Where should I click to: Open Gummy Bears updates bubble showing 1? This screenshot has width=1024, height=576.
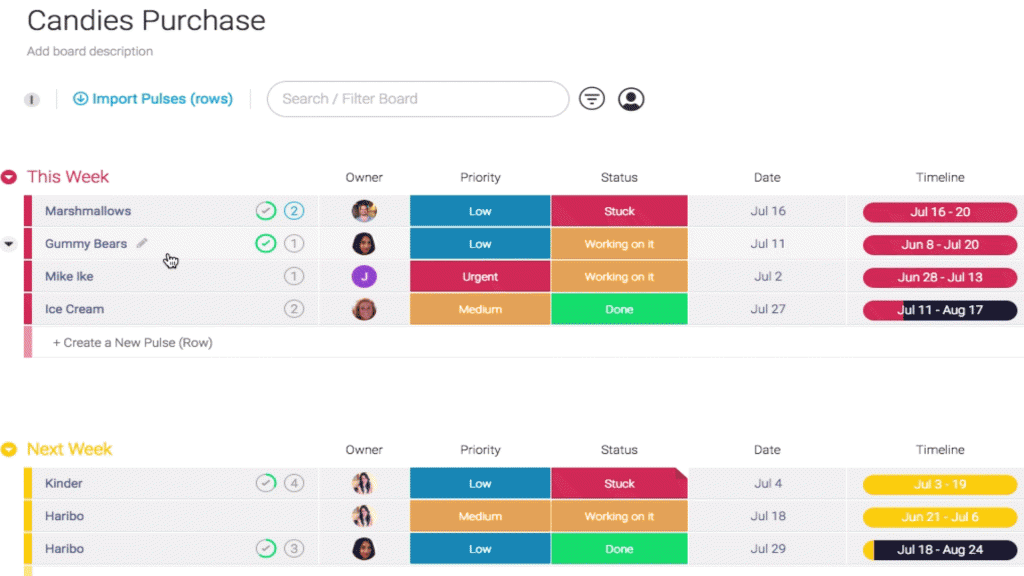[294, 244]
